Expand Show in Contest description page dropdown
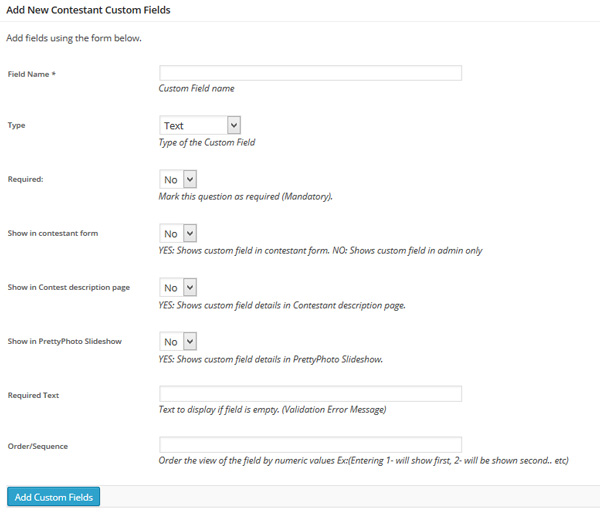The image size is (600, 518). coord(178,287)
